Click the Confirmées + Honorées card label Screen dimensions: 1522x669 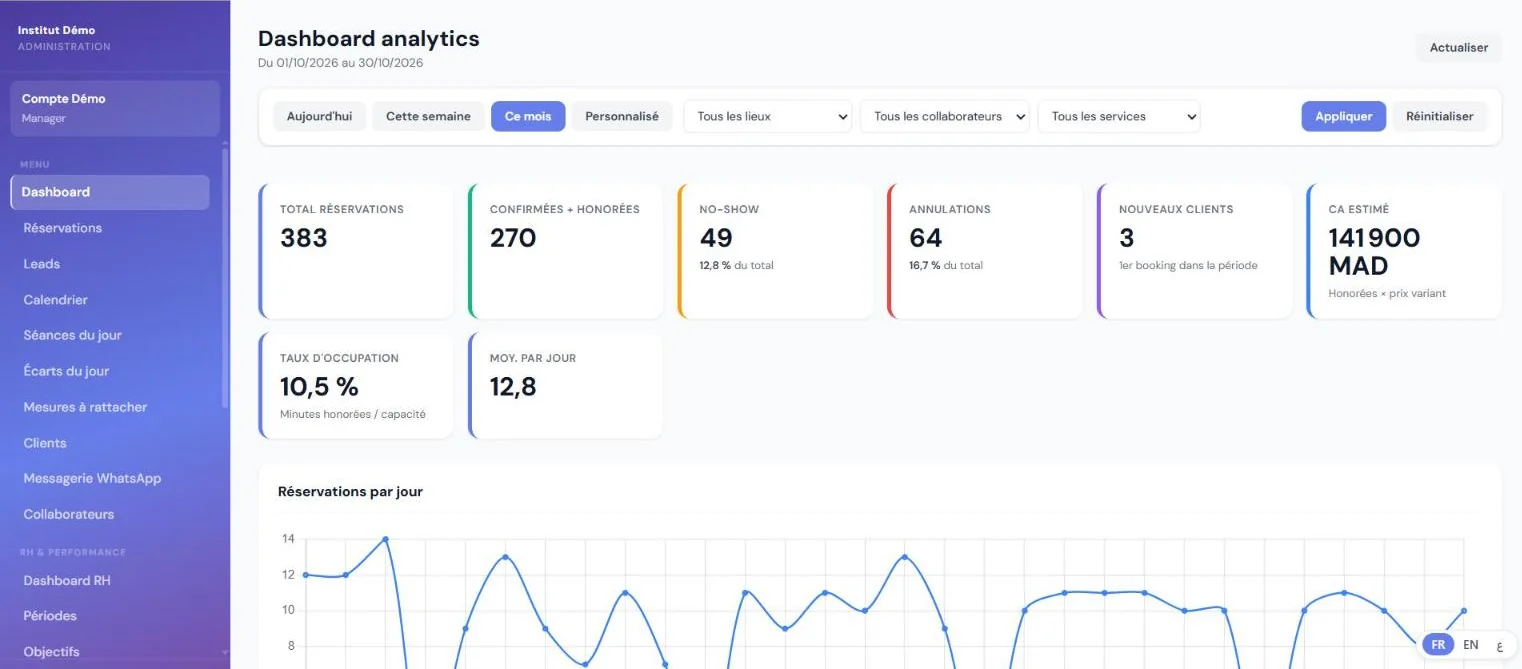[564, 210]
